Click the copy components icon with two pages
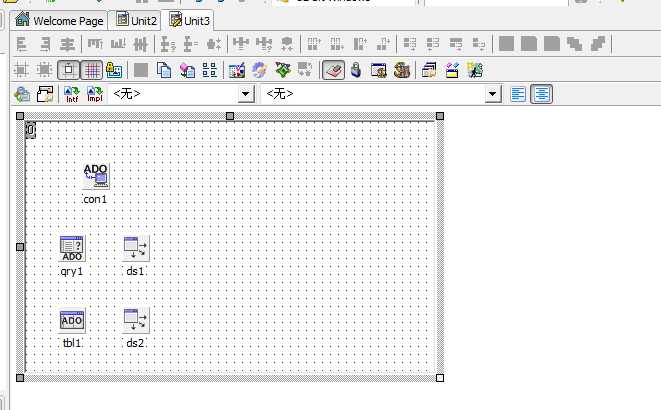This screenshot has height=410, width=661. pyautogui.click(x=164, y=70)
